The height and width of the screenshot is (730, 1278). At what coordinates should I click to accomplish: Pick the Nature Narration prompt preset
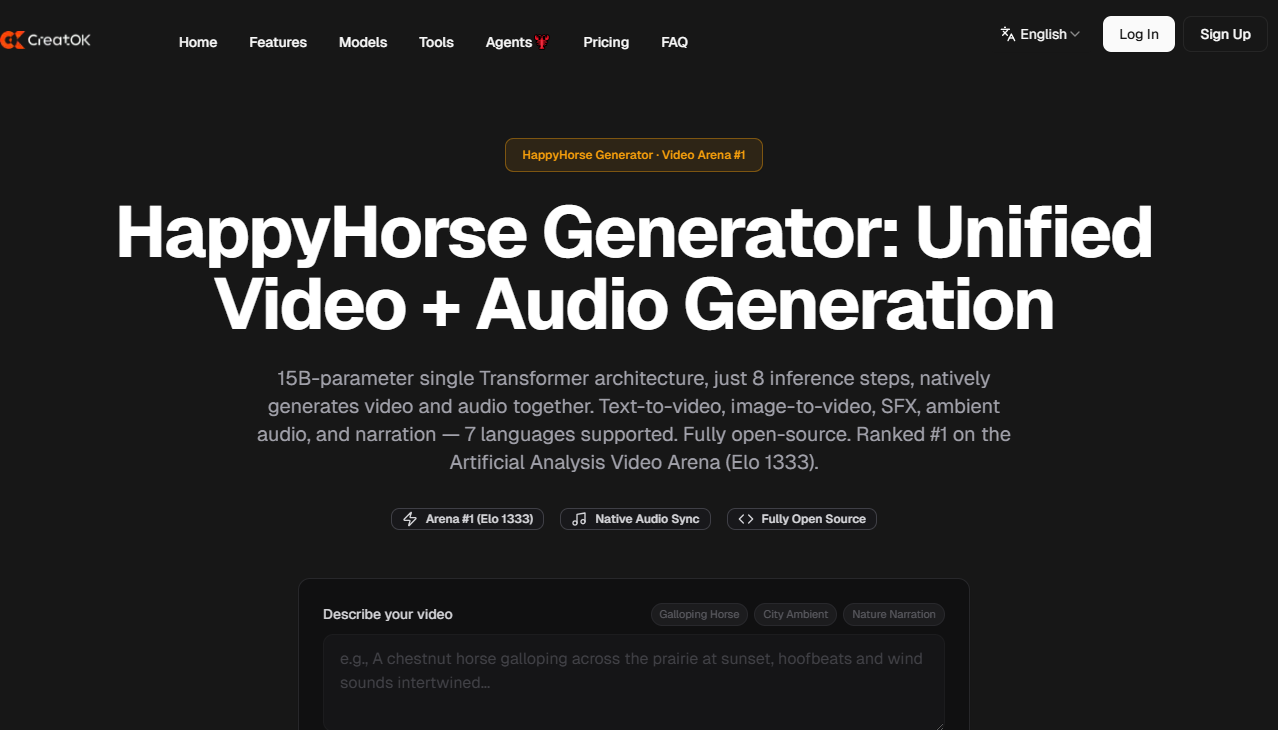pyautogui.click(x=893, y=614)
